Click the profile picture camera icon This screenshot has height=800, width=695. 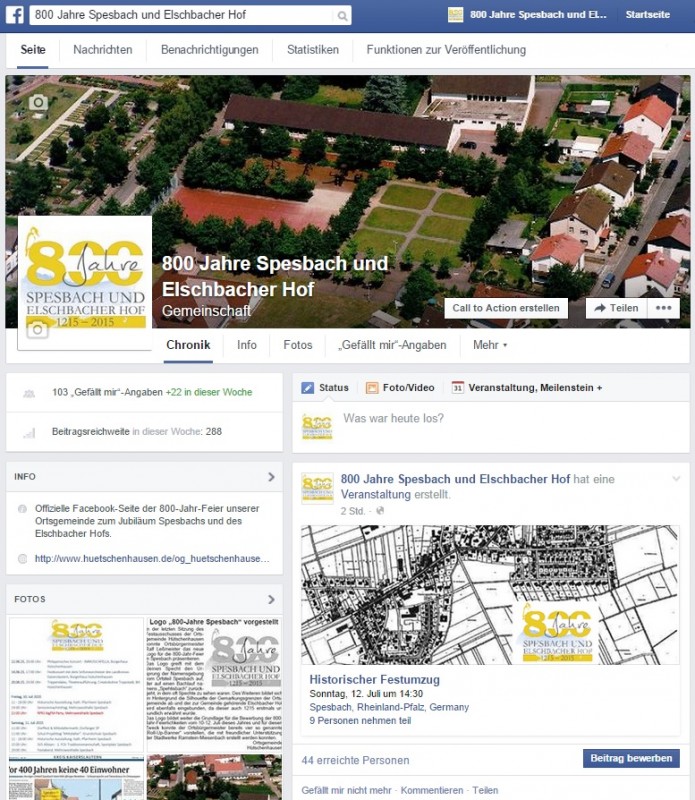coord(37,330)
